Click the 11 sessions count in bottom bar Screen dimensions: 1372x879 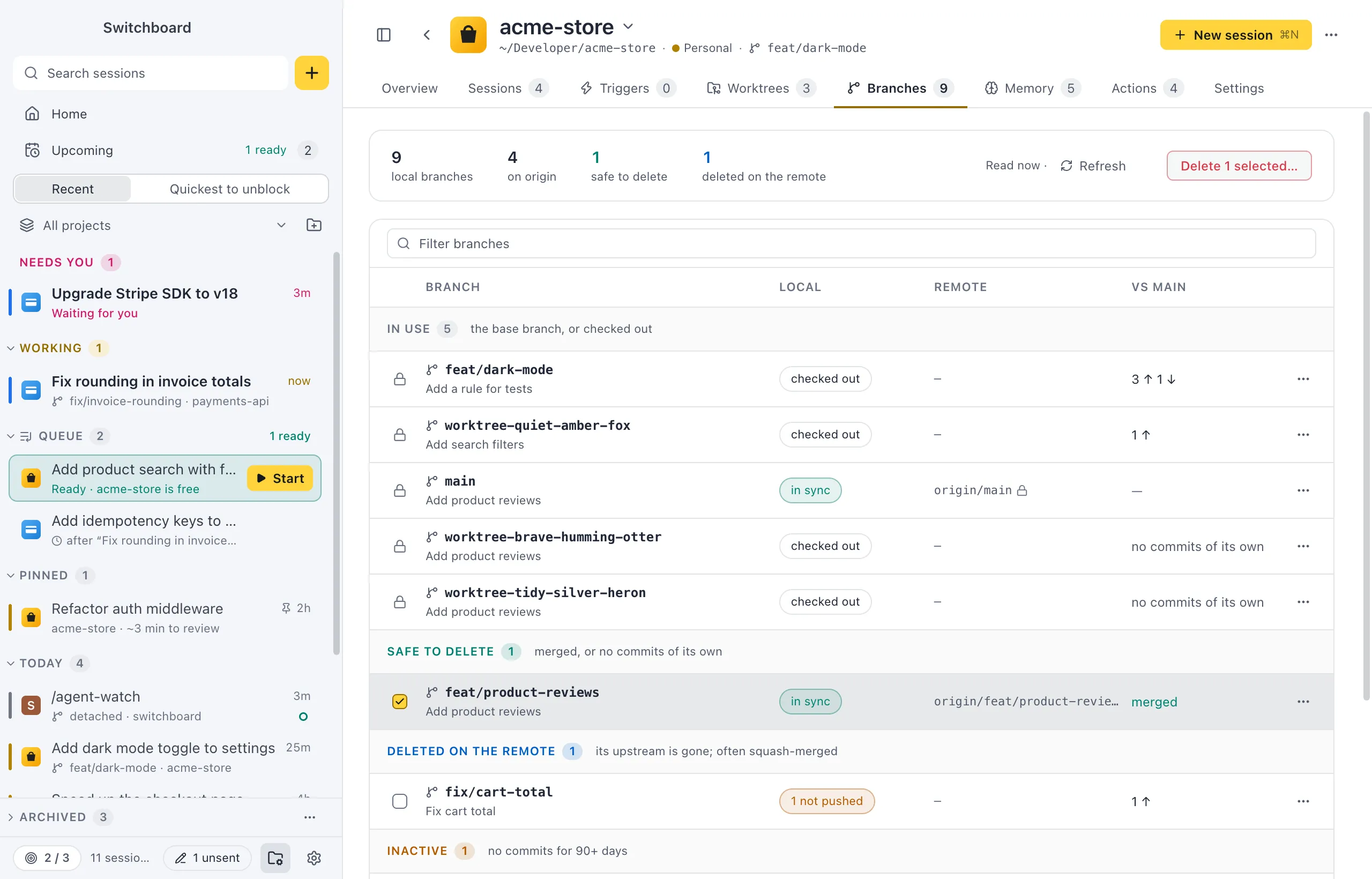pyautogui.click(x=120, y=858)
